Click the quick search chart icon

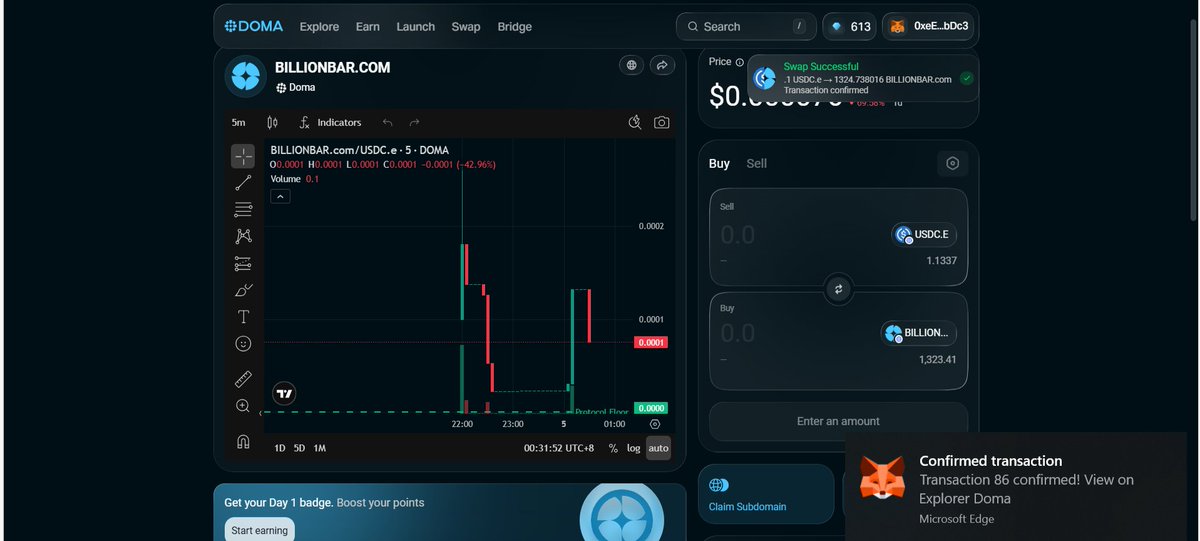click(634, 122)
